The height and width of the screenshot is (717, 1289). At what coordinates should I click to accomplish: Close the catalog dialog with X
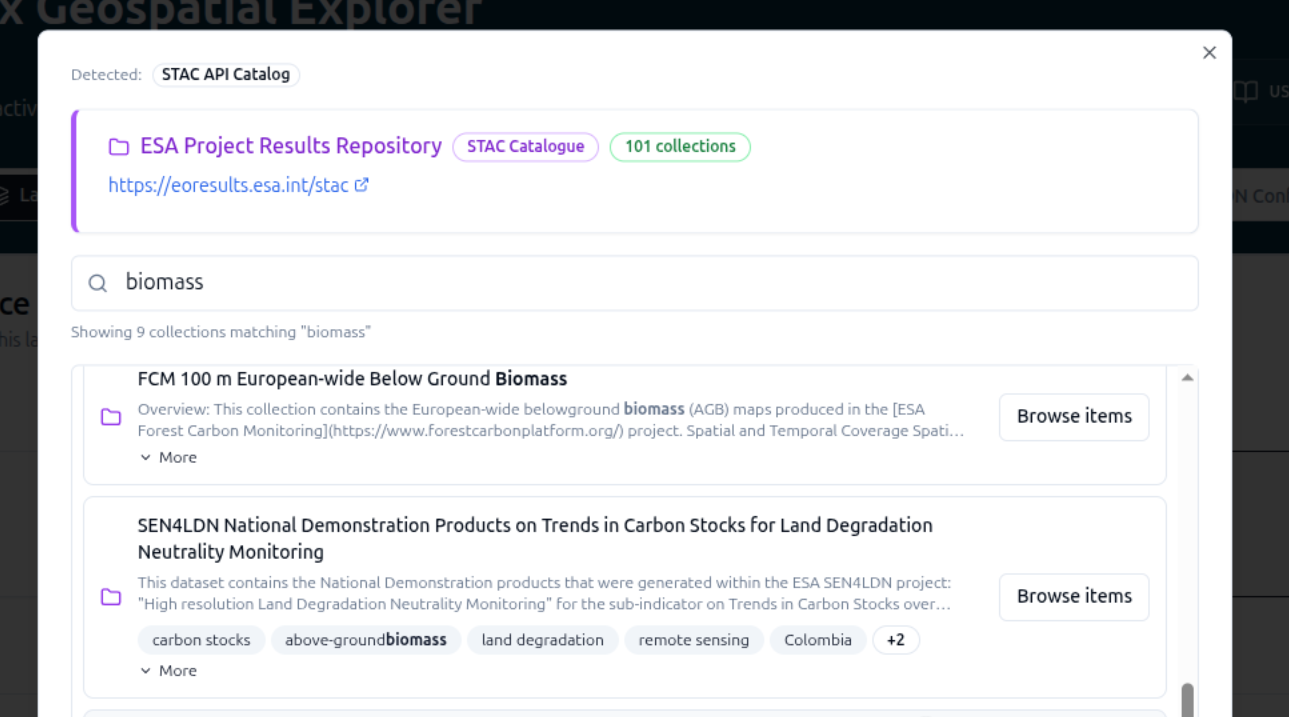[1209, 53]
